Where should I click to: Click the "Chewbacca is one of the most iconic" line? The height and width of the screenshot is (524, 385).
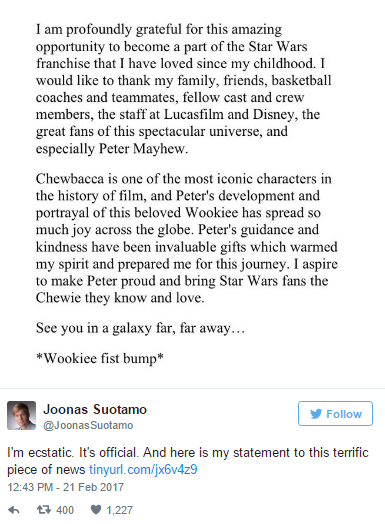tap(183, 179)
